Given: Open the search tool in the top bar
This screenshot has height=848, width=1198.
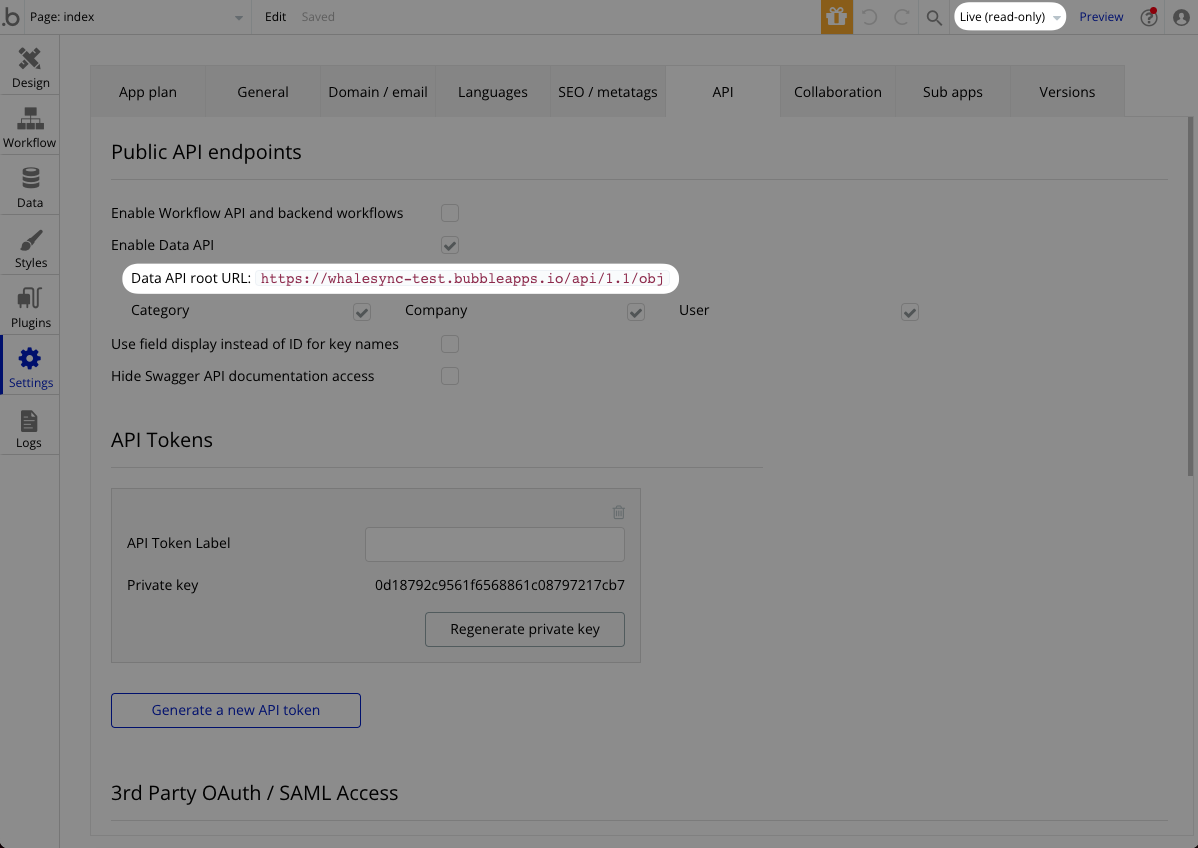Looking at the screenshot, I should (x=934, y=17).
